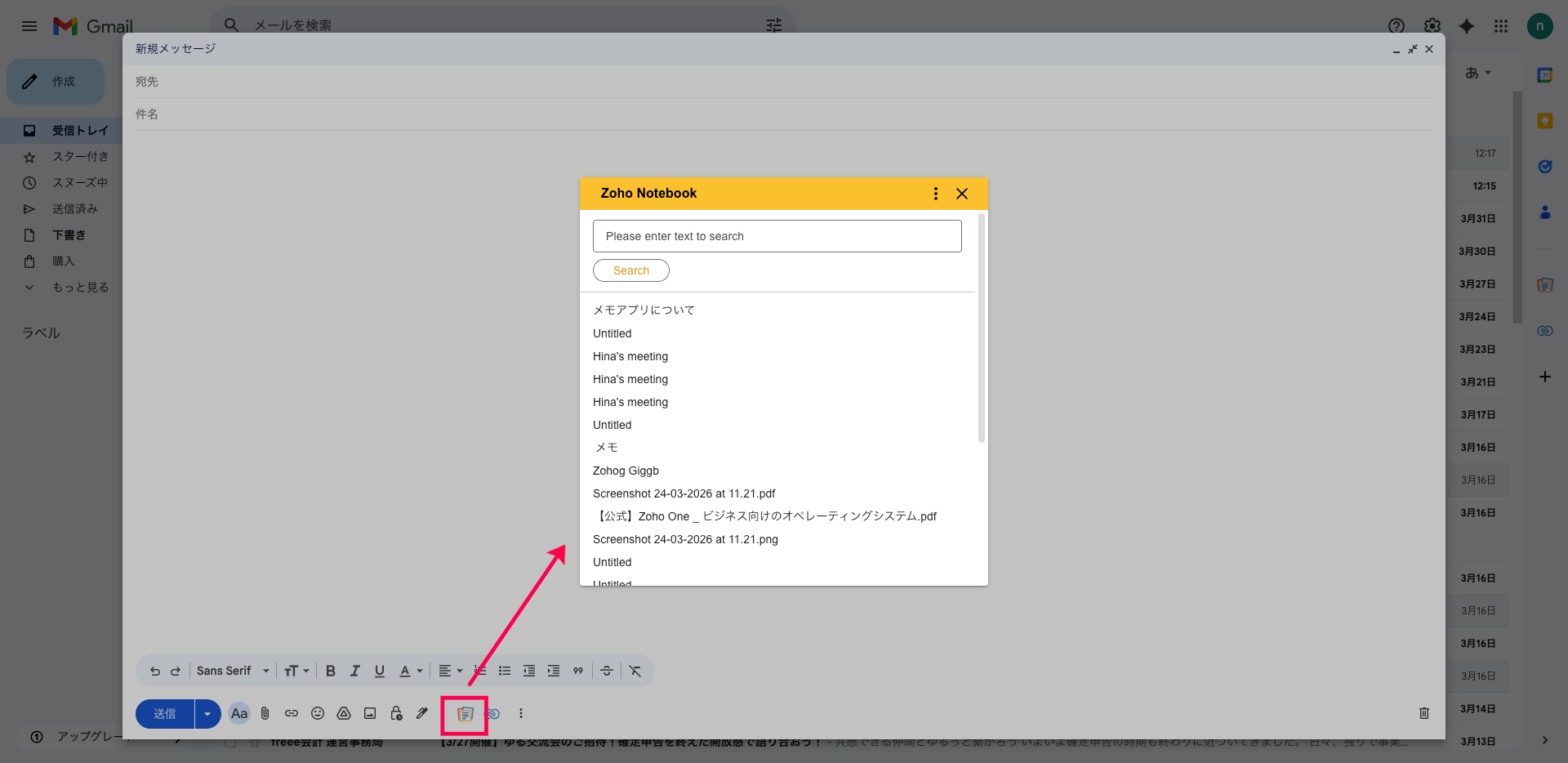Select the 'Zohog Giggb' note in the list

click(626, 471)
